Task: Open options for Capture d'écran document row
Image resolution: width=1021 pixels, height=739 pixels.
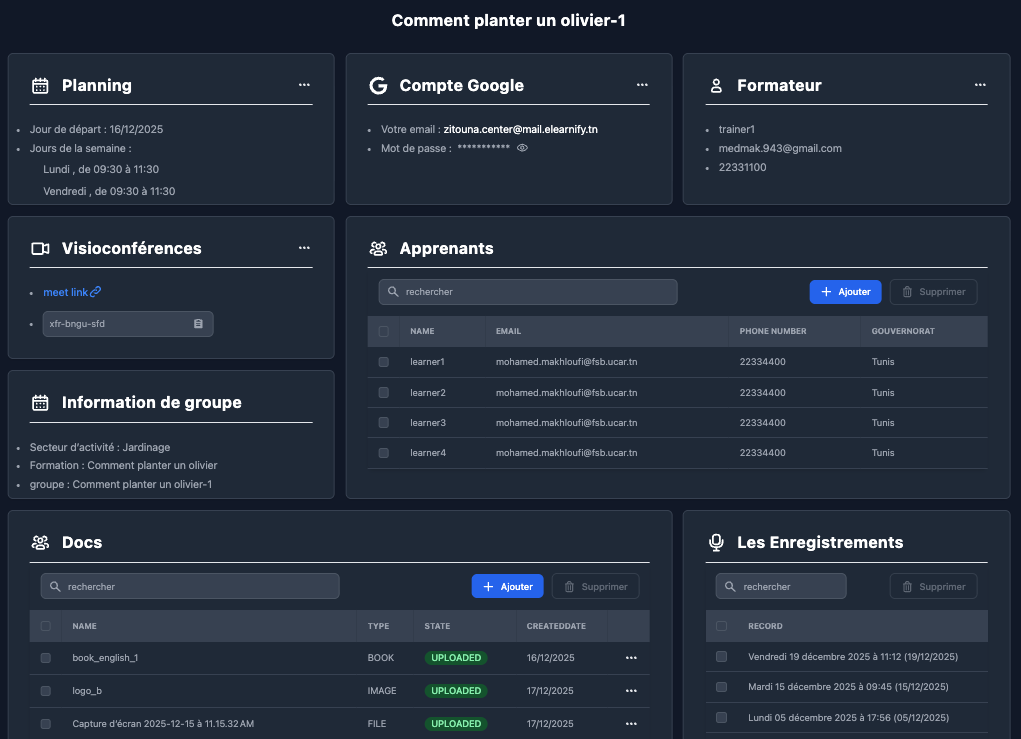Action: 631,723
